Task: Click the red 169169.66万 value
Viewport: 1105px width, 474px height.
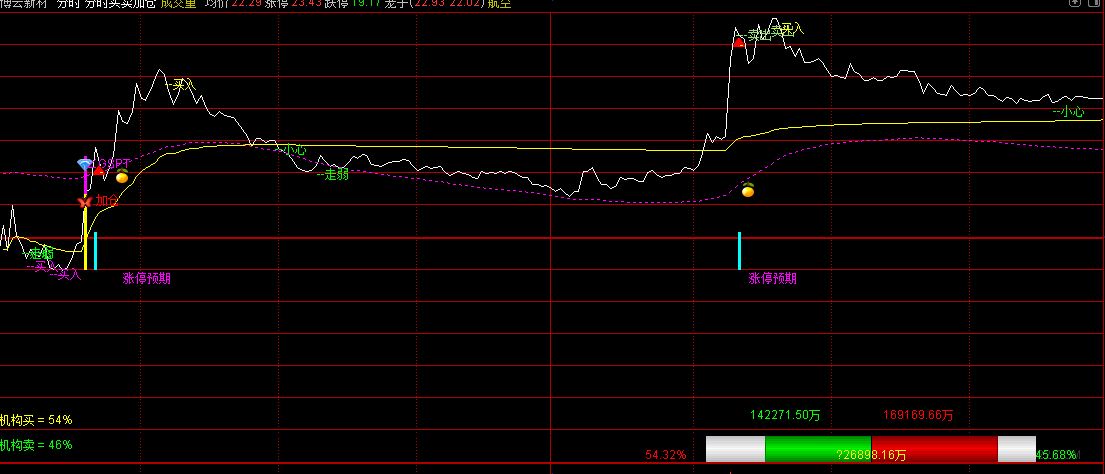Action: (x=918, y=416)
